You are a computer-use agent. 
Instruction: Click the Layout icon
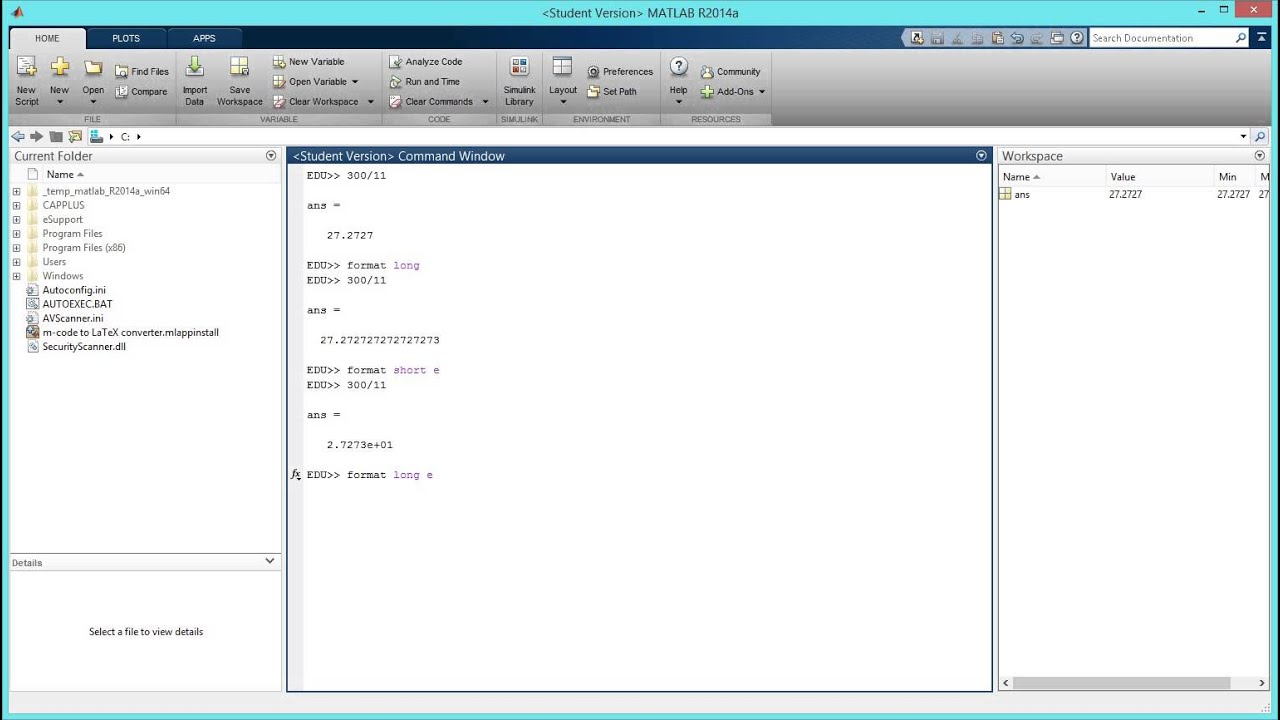tap(562, 68)
